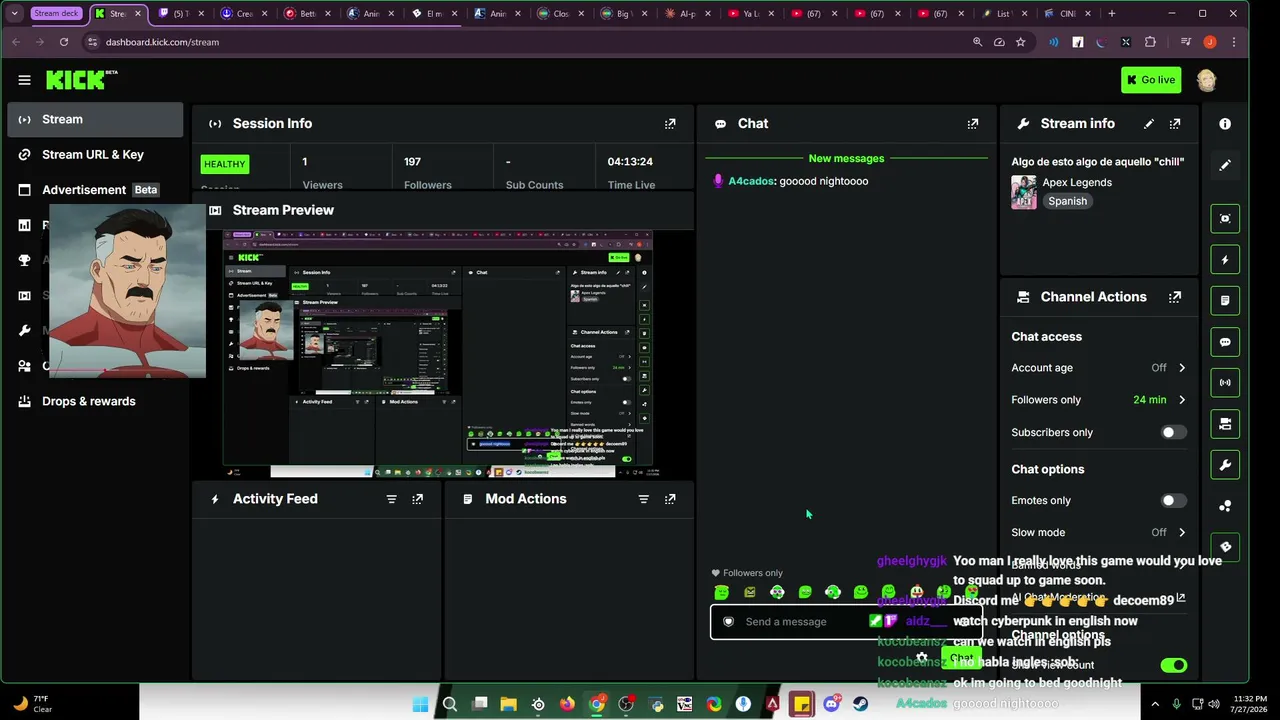
Task: Click the info icon in the right sidebar
Action: click(x=1225, y=124)
